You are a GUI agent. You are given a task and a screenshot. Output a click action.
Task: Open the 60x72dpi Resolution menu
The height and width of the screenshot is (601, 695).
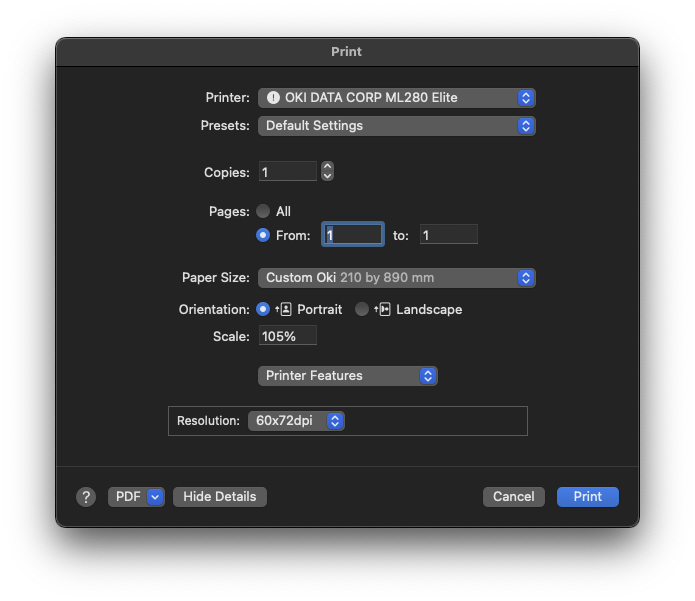click(x=296, y=421)
